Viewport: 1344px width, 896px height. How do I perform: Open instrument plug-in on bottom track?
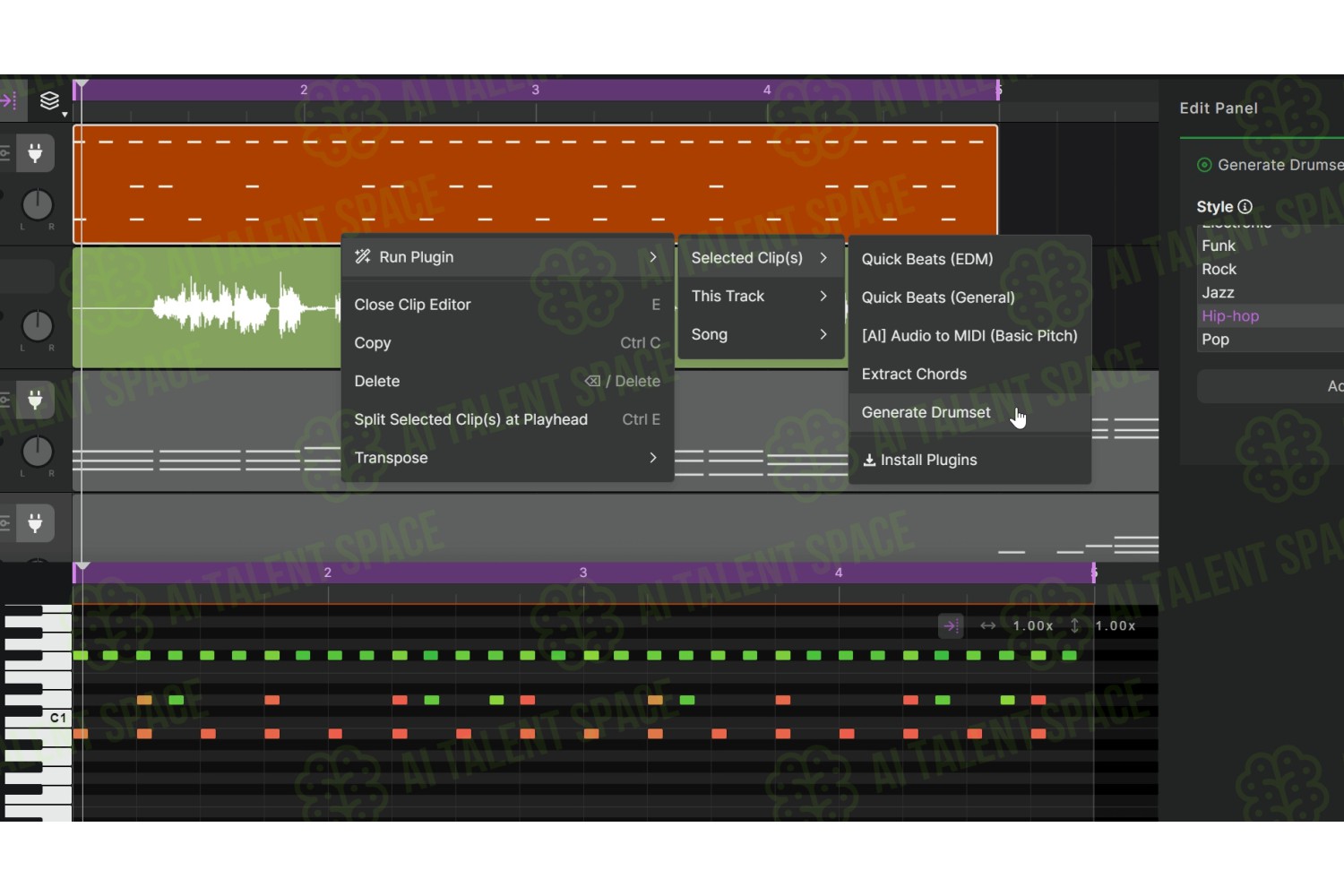tap(35, 523)
